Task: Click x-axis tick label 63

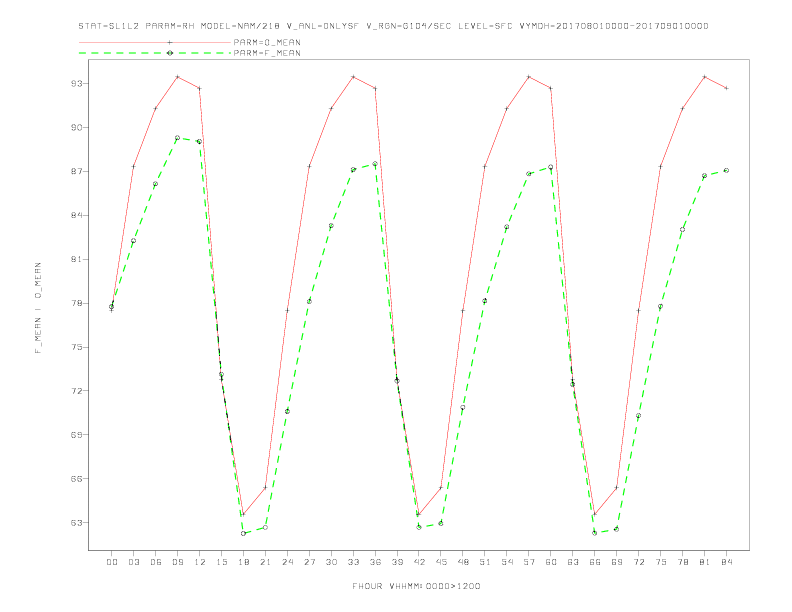Action: click(x=573, y=562)
